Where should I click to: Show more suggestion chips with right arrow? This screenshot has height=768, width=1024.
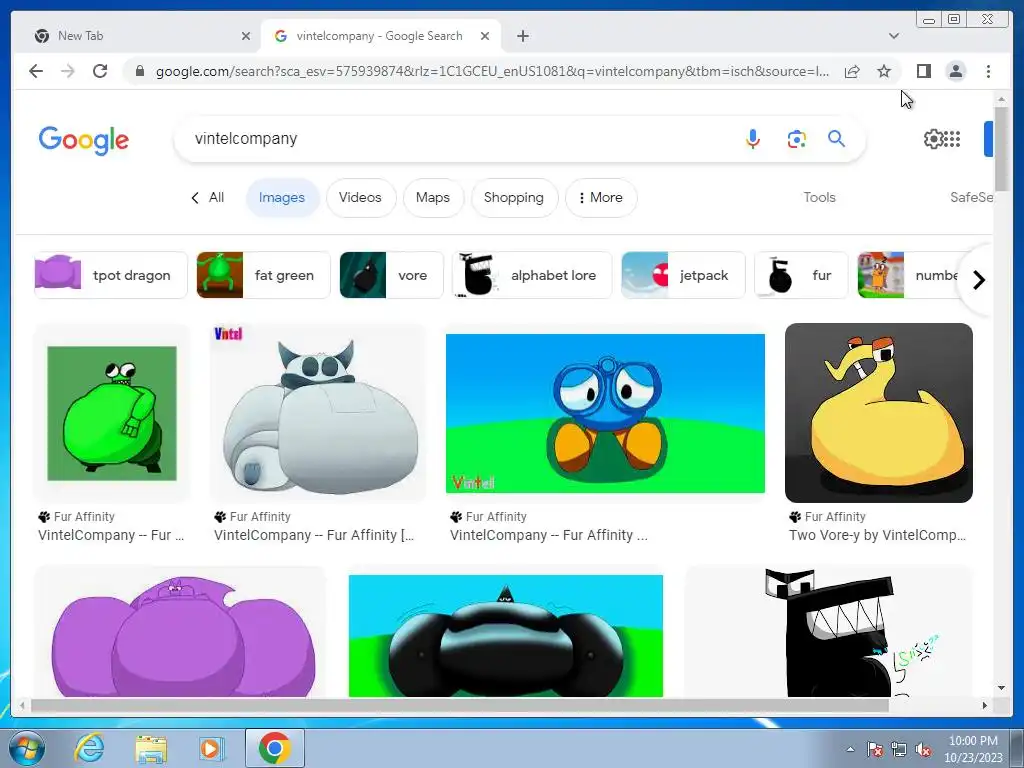tap(978, 280)
